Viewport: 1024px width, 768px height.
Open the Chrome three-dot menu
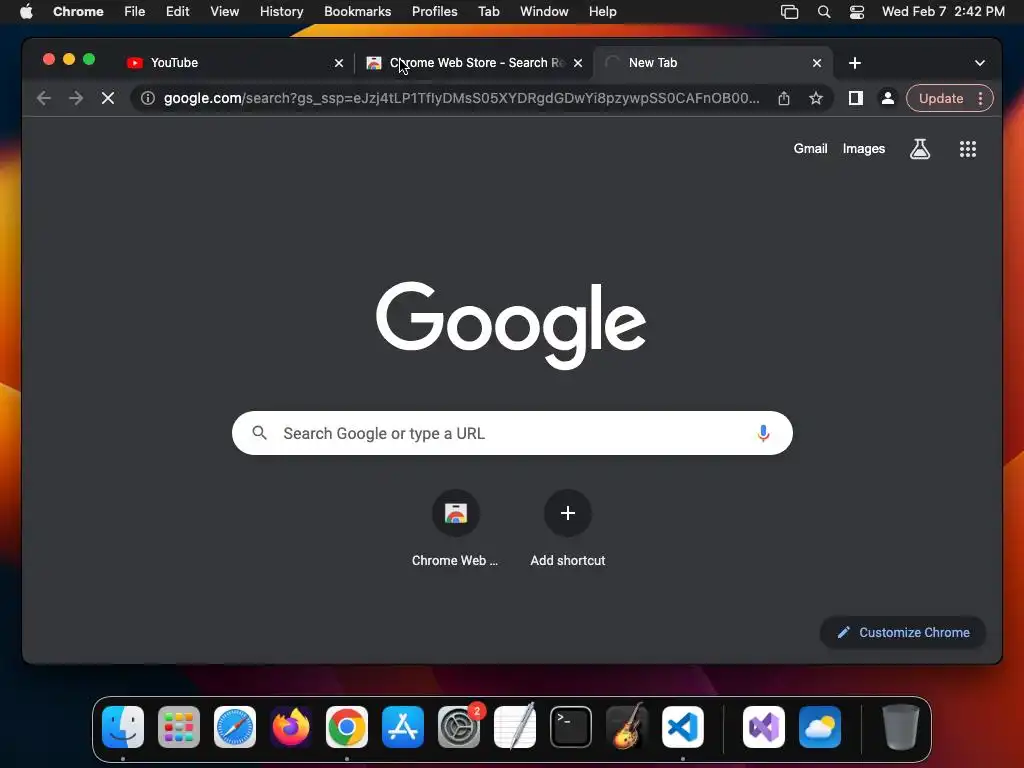(980, 98)
